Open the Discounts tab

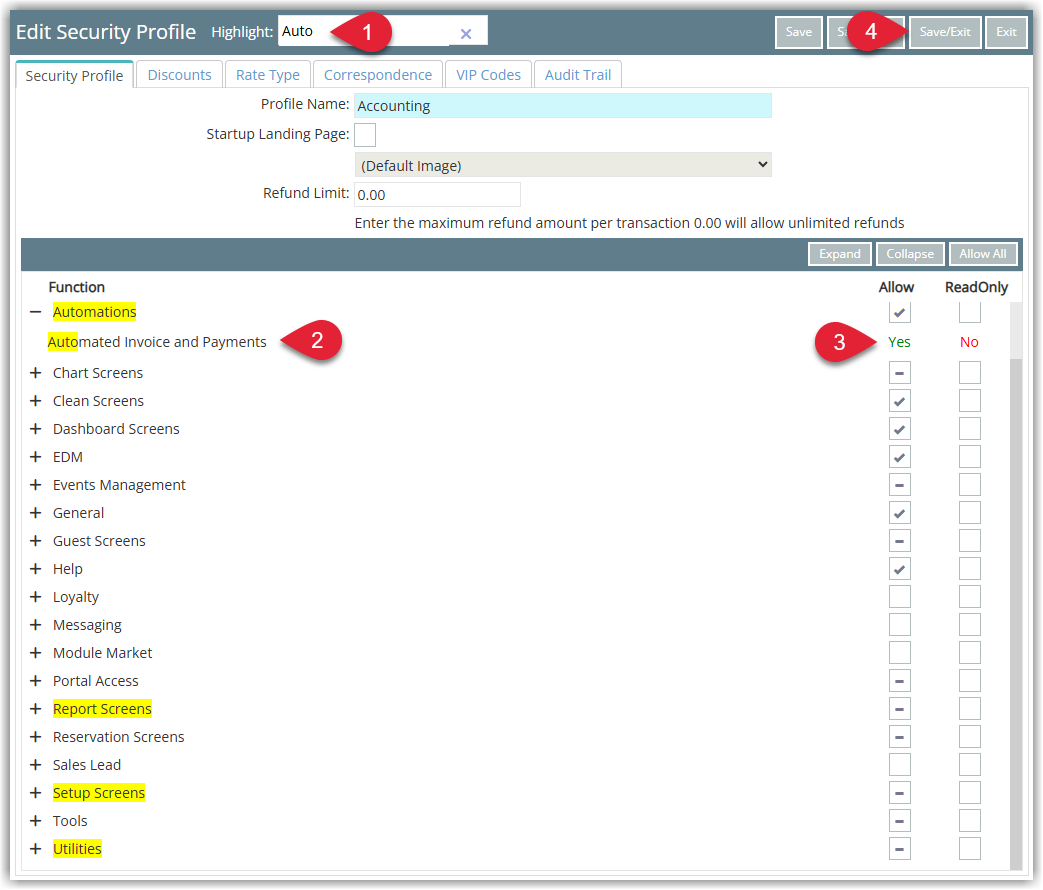(x=180, y=75)
